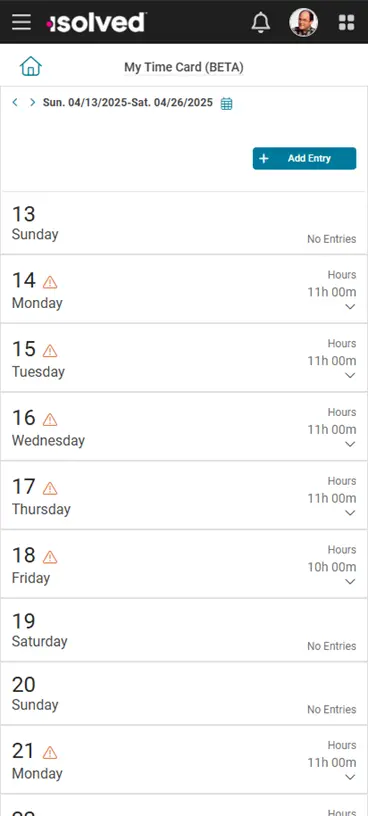Go to the next pay period arrow
368x816 pixels.
(x=32, y=102)
